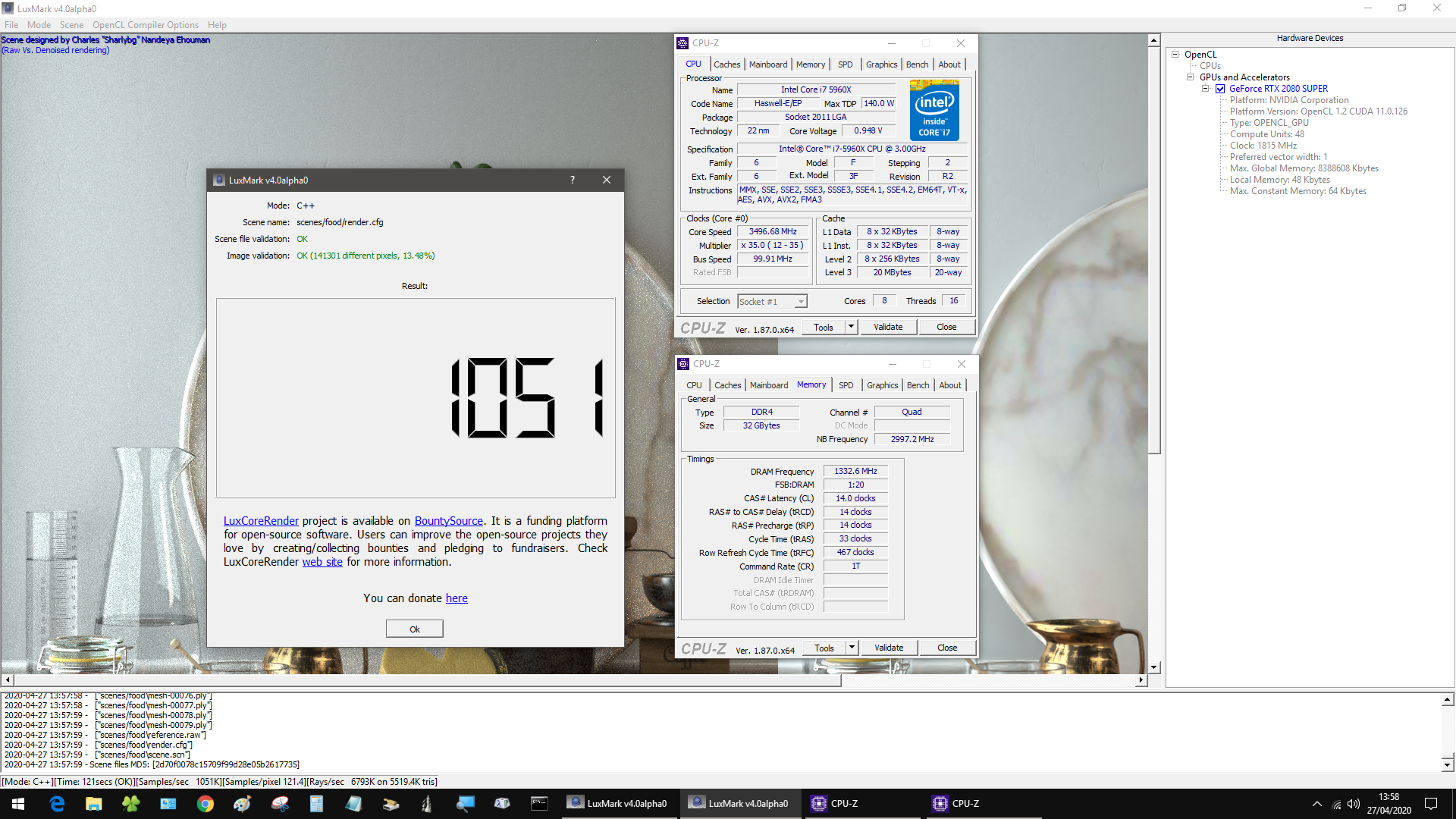Show hidden system tray icons
The width and height of the screenshot is (1456, 819).
pos(1316,804)
